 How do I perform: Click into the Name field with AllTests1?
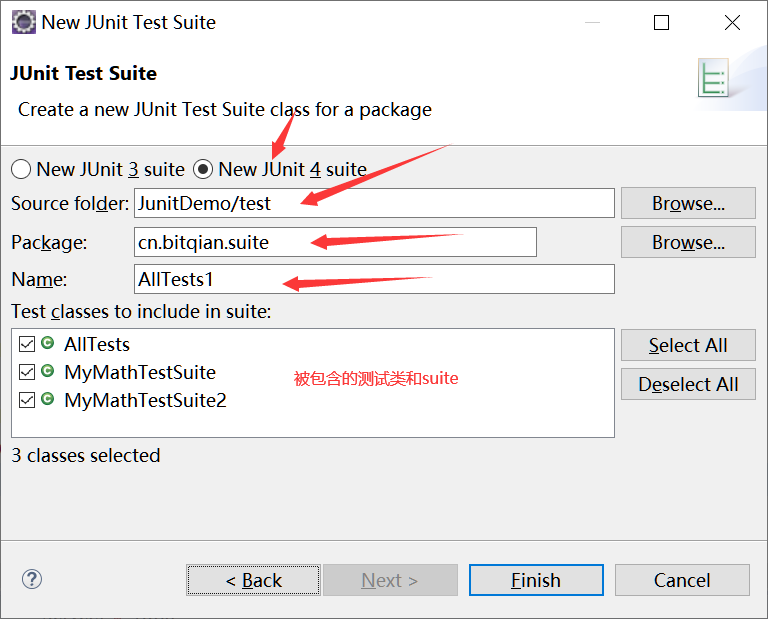[x=374, y=279]
